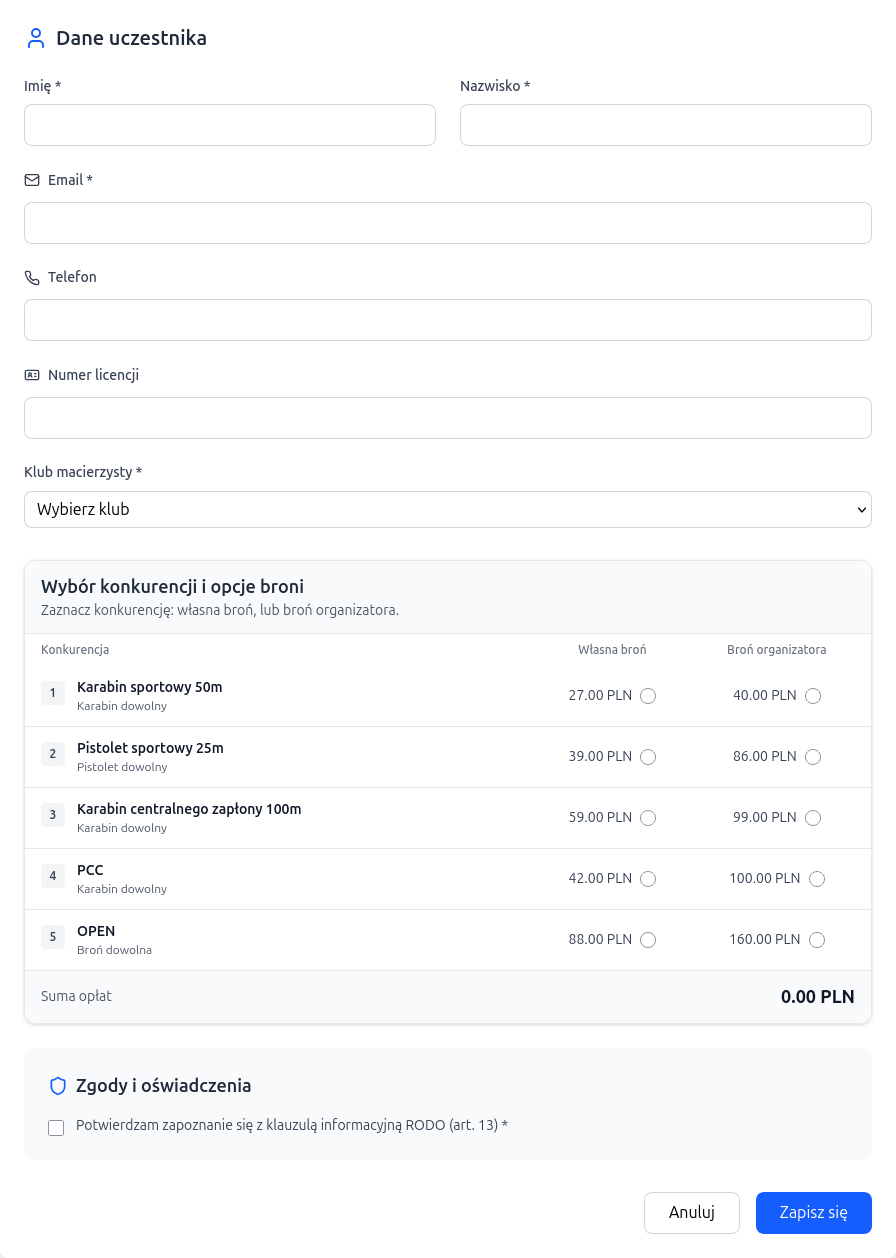
Task: Click the Numer licencji input field
Action: 448,418
